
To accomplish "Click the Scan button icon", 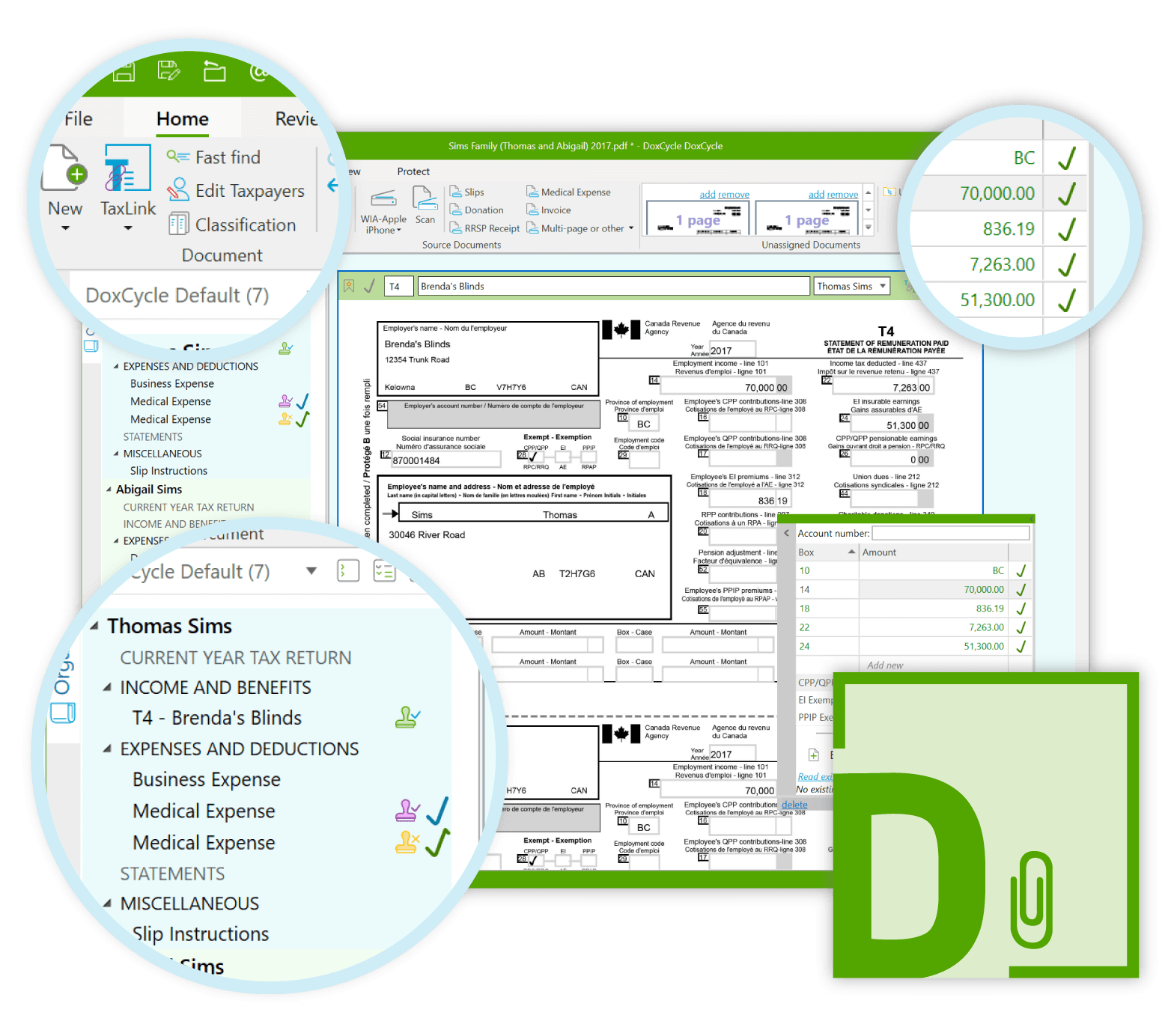I will click(x=425, y=199).
